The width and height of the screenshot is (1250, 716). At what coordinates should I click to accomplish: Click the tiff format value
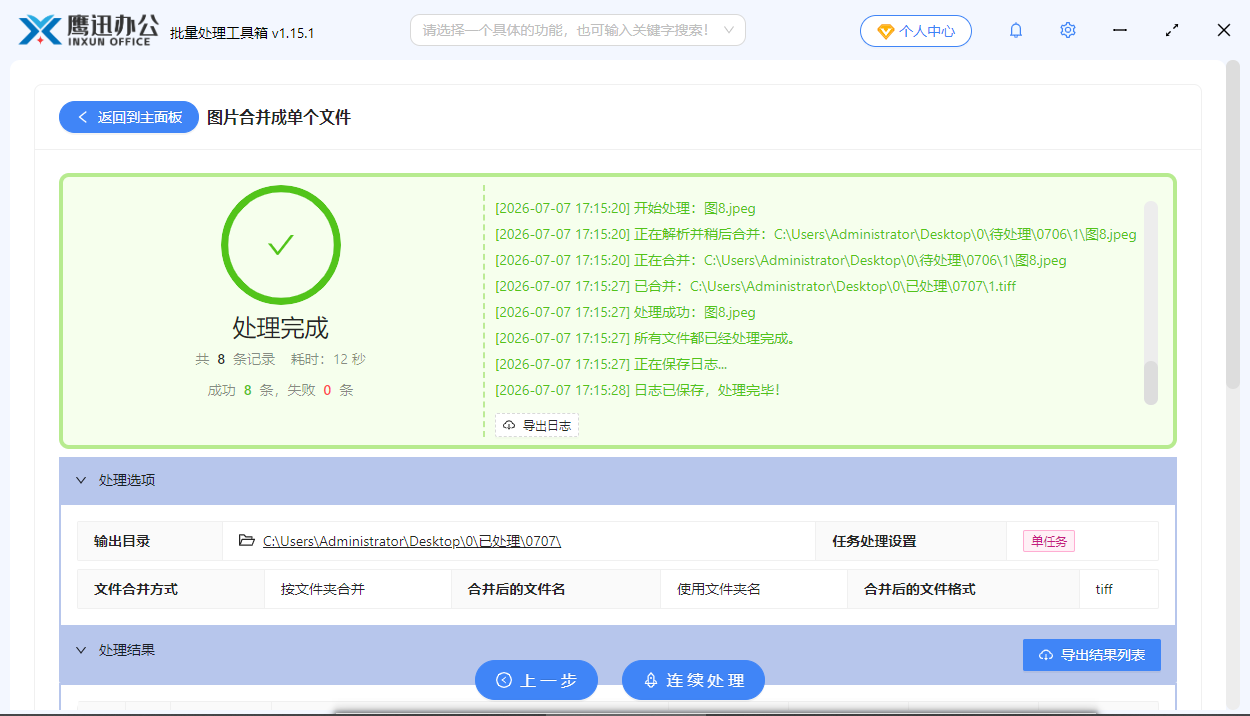tap(1104, 589)
